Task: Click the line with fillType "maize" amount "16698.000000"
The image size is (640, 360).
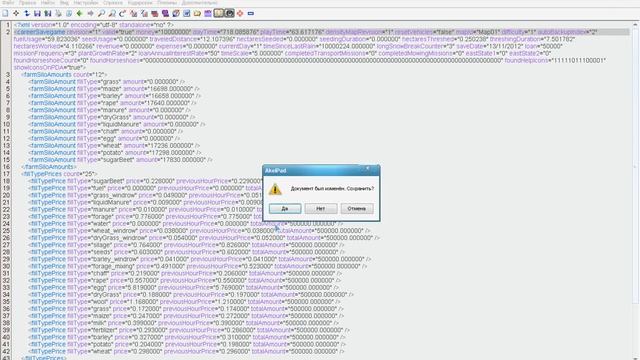Action: (x=114, y=89)
